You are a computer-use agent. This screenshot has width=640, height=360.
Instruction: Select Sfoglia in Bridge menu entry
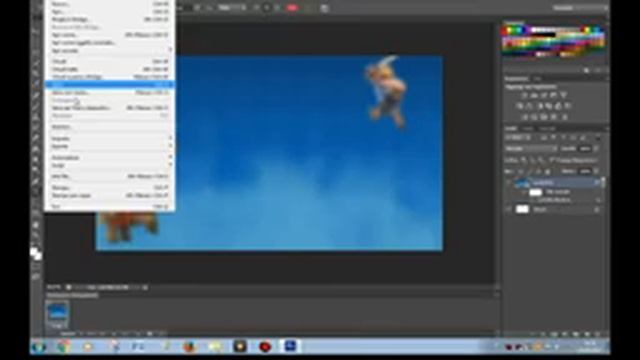tap(109, 20)
